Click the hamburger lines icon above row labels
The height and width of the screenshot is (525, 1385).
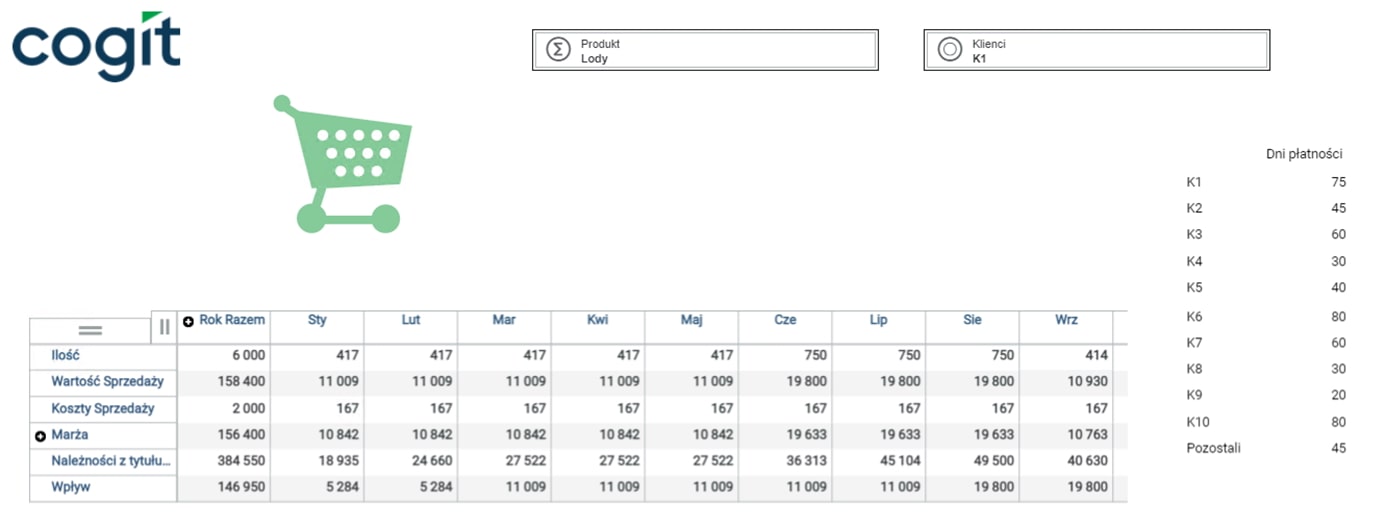pos(90,329)
